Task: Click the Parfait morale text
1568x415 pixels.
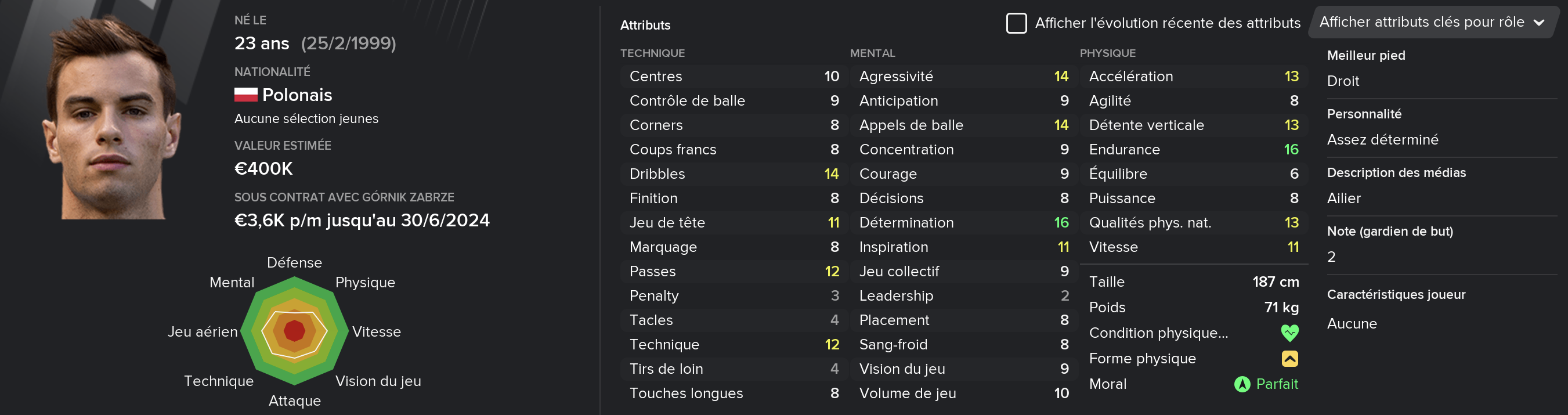Action: (1277, 384)
